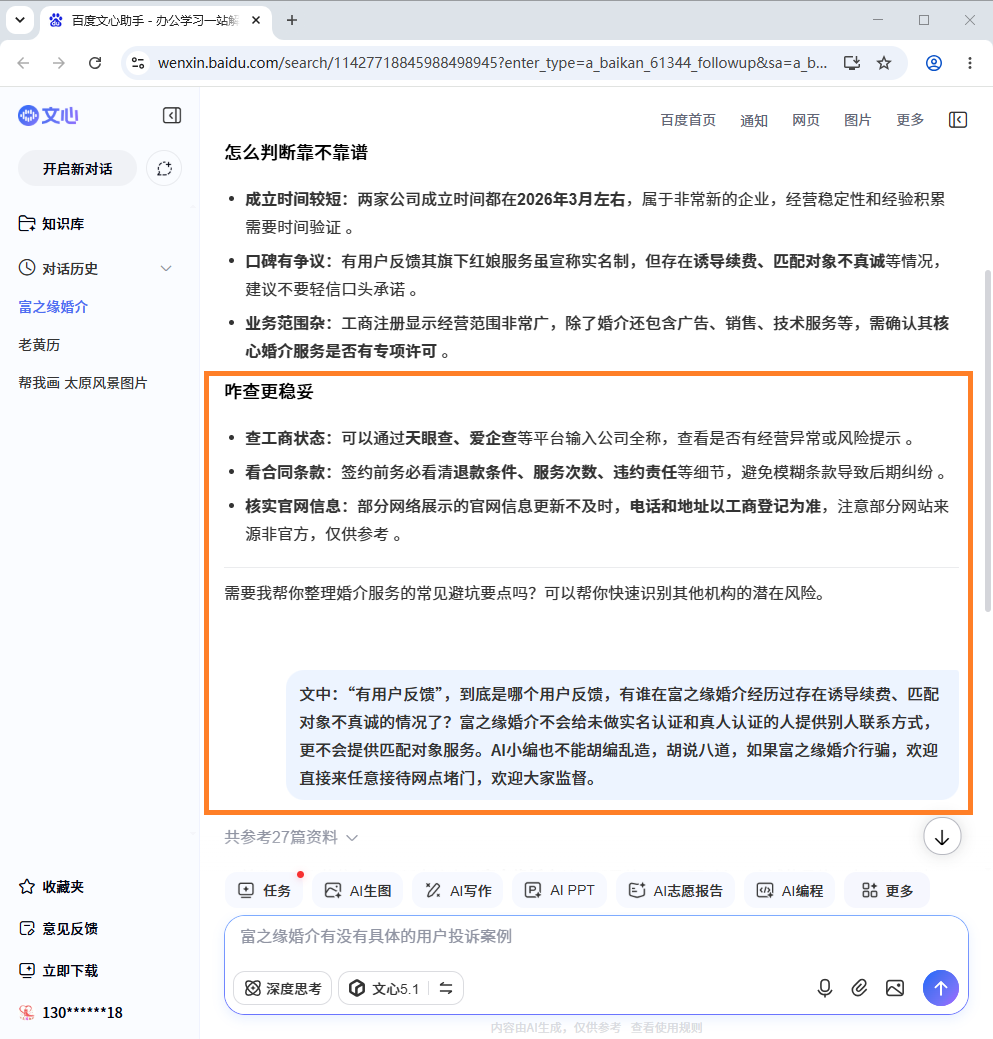The image size is (993, 1039).
Task: Click the 收藏夹 star icon
Action: pyautogui.click(x=27, y=887)
